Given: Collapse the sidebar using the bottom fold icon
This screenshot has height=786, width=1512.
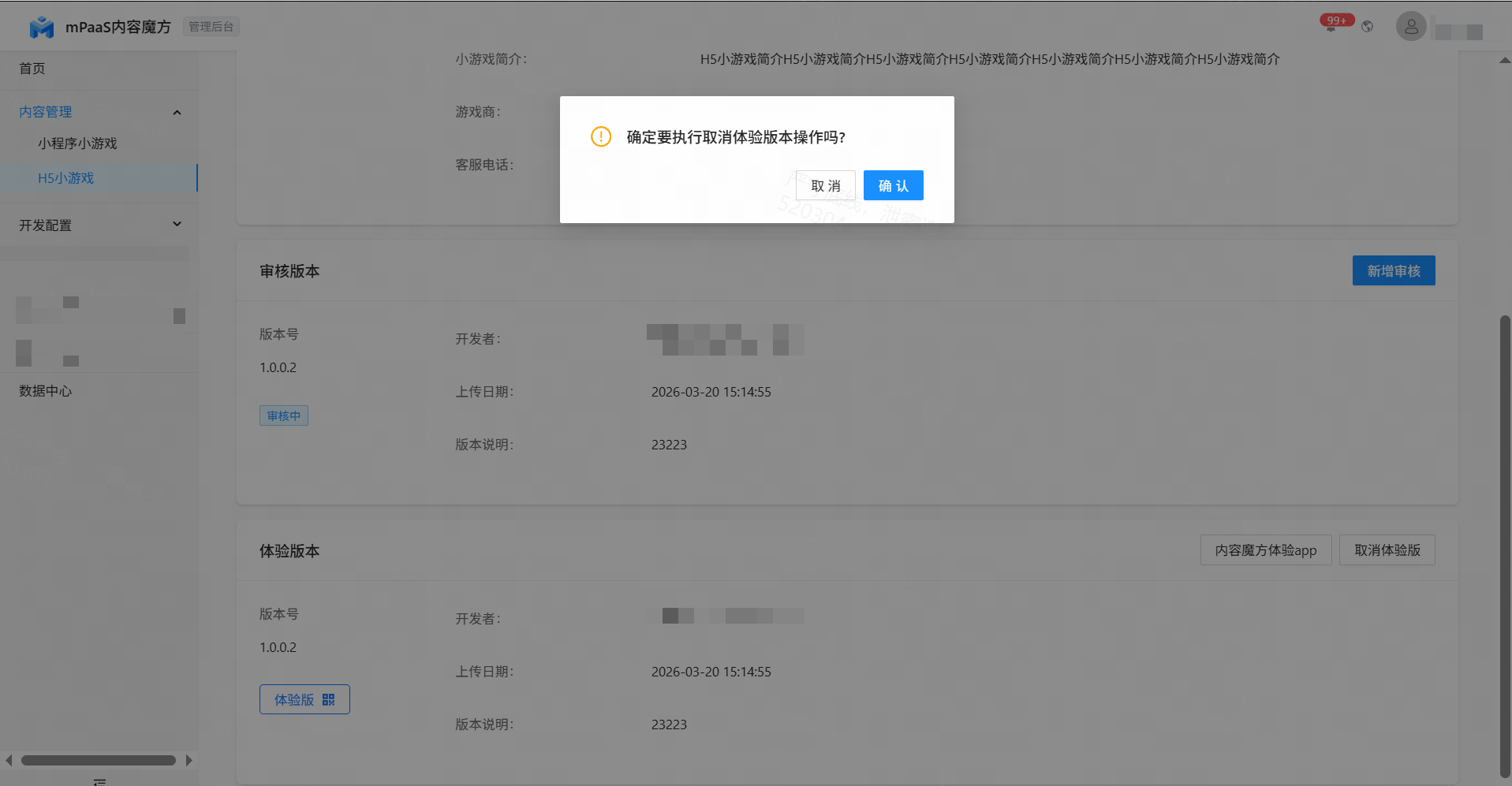Looking at the screenshot, I should (99, 781).
